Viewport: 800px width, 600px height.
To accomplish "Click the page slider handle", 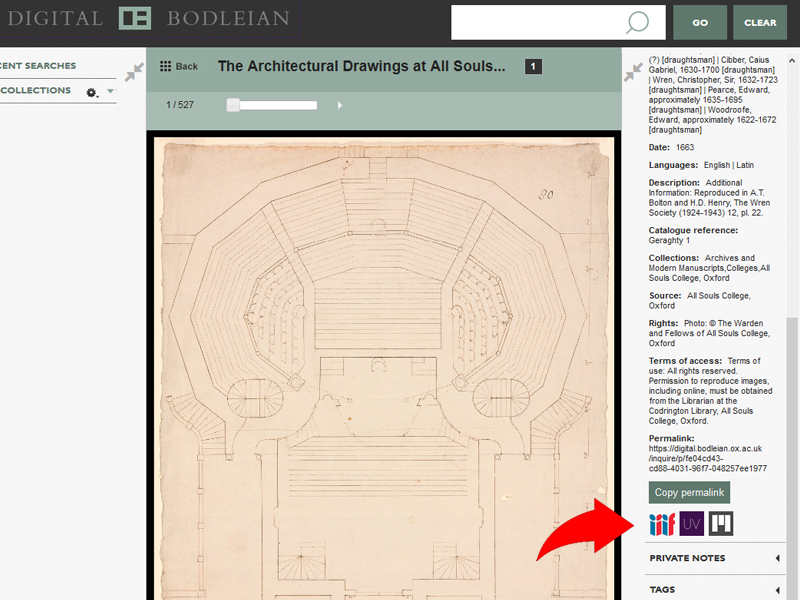I will (x=233, y=105).
